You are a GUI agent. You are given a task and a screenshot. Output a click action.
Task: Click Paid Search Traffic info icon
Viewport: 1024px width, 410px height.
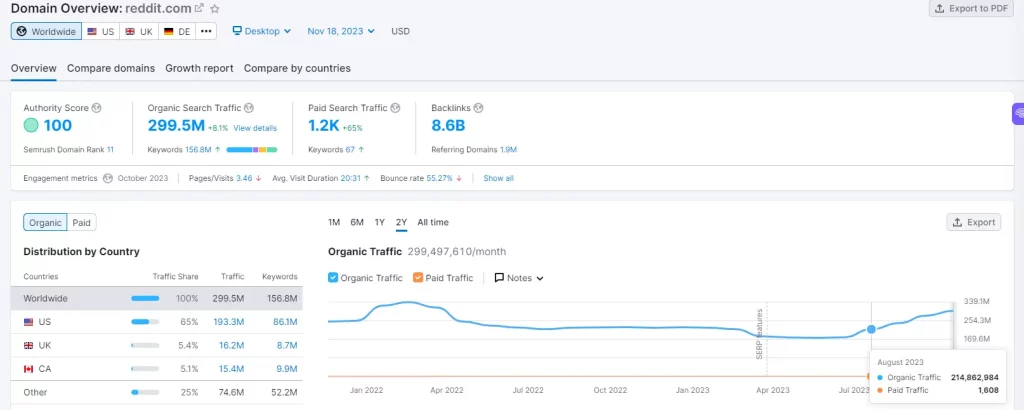click(x=395, y=108)
